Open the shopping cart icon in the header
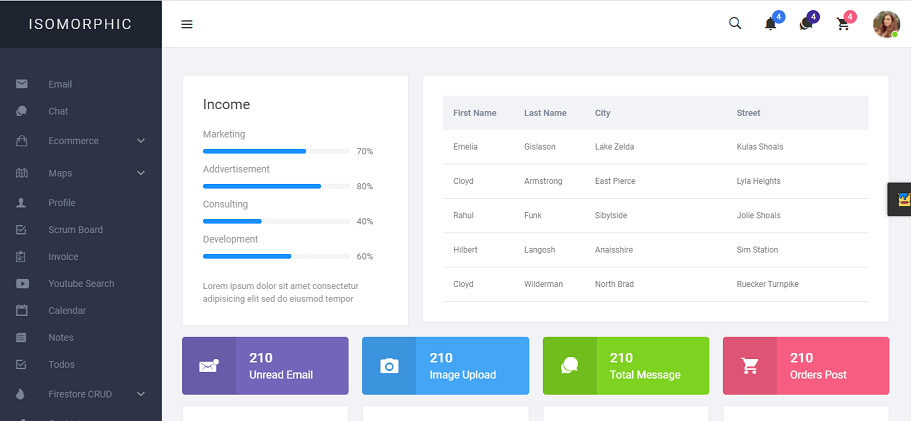The image size is (911, 421). 842,24
